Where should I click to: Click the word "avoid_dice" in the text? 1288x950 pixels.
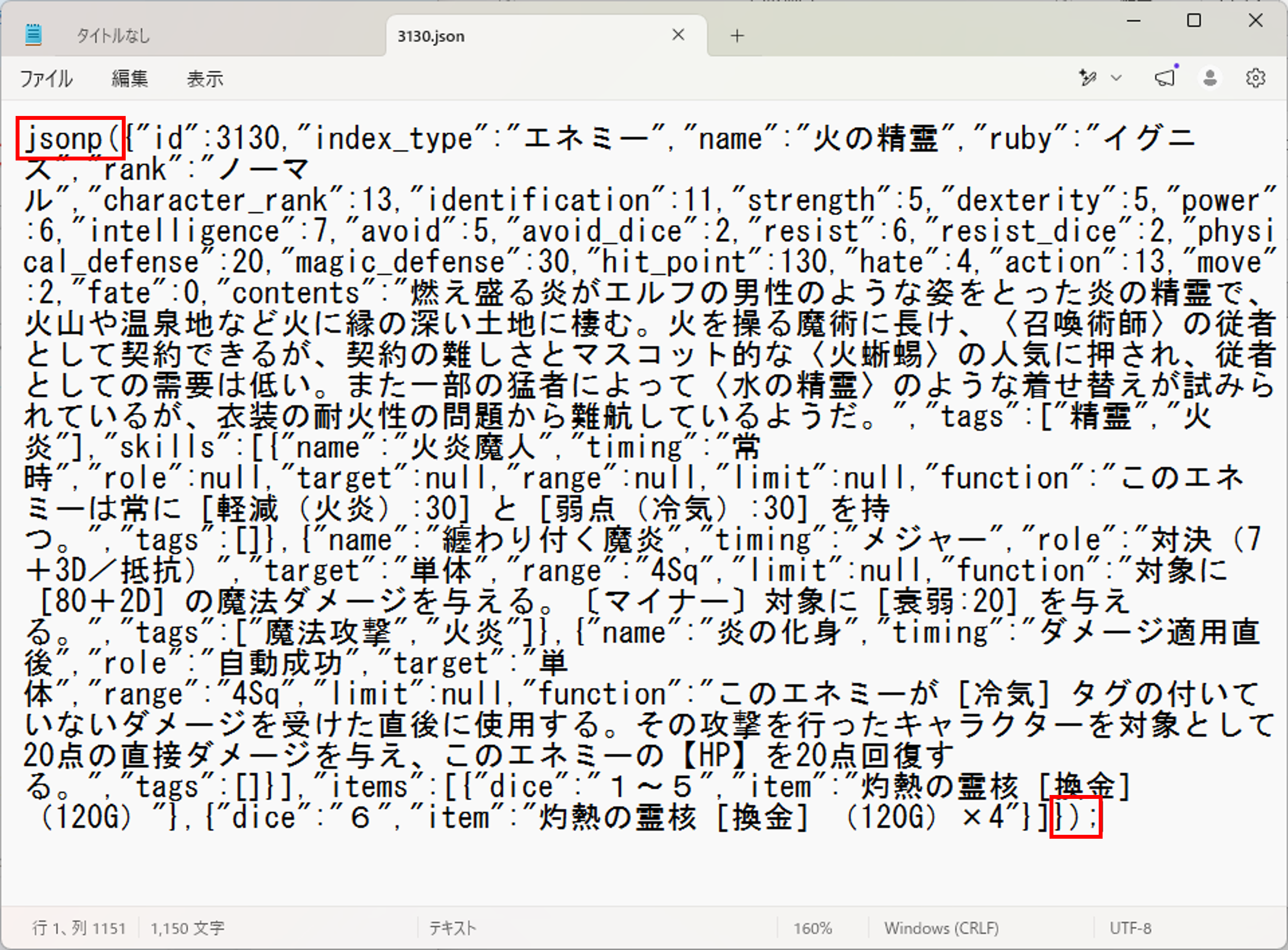point(602,231)
